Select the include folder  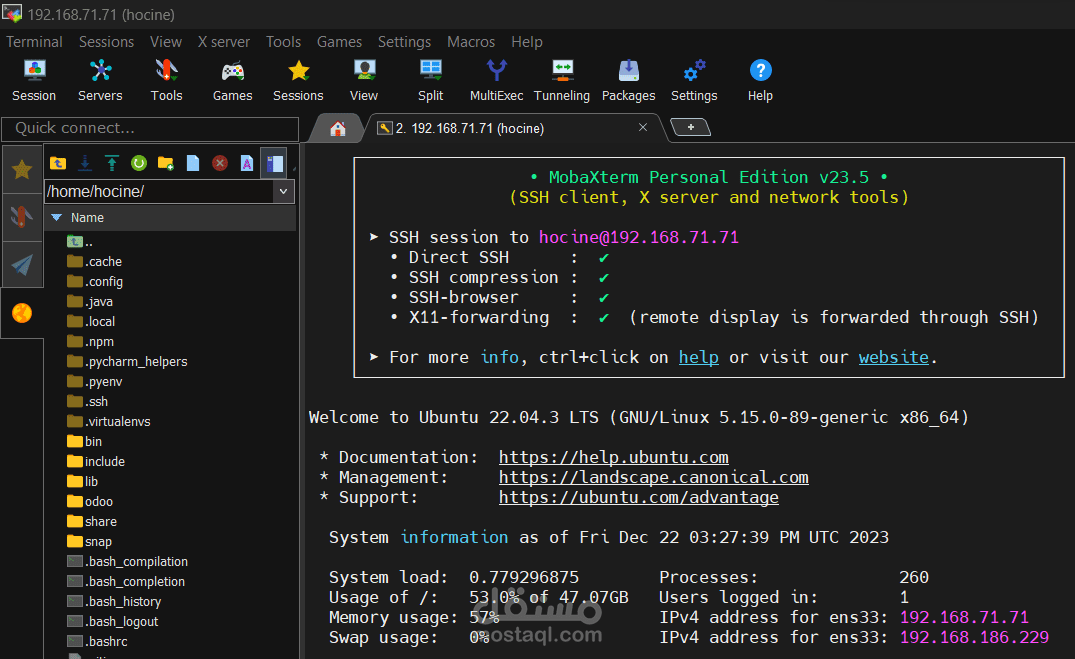96,462
